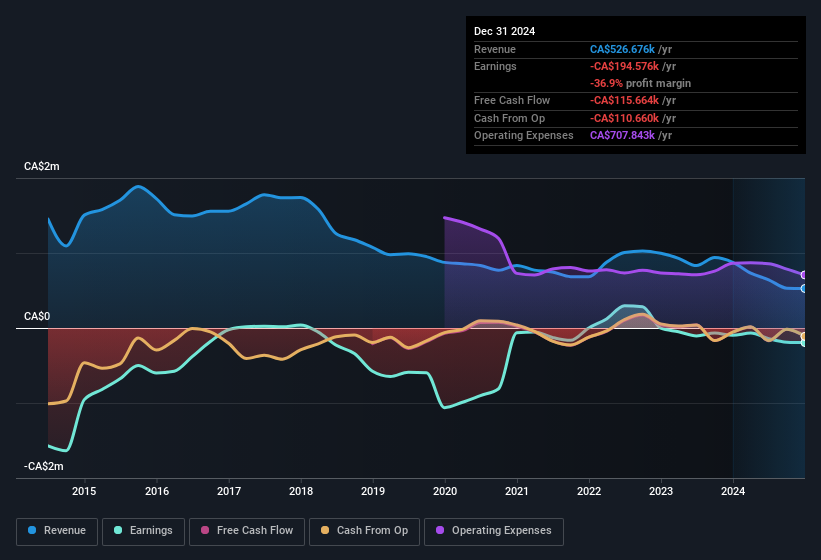Click the -36.9% profit margin text

point(640,83)
